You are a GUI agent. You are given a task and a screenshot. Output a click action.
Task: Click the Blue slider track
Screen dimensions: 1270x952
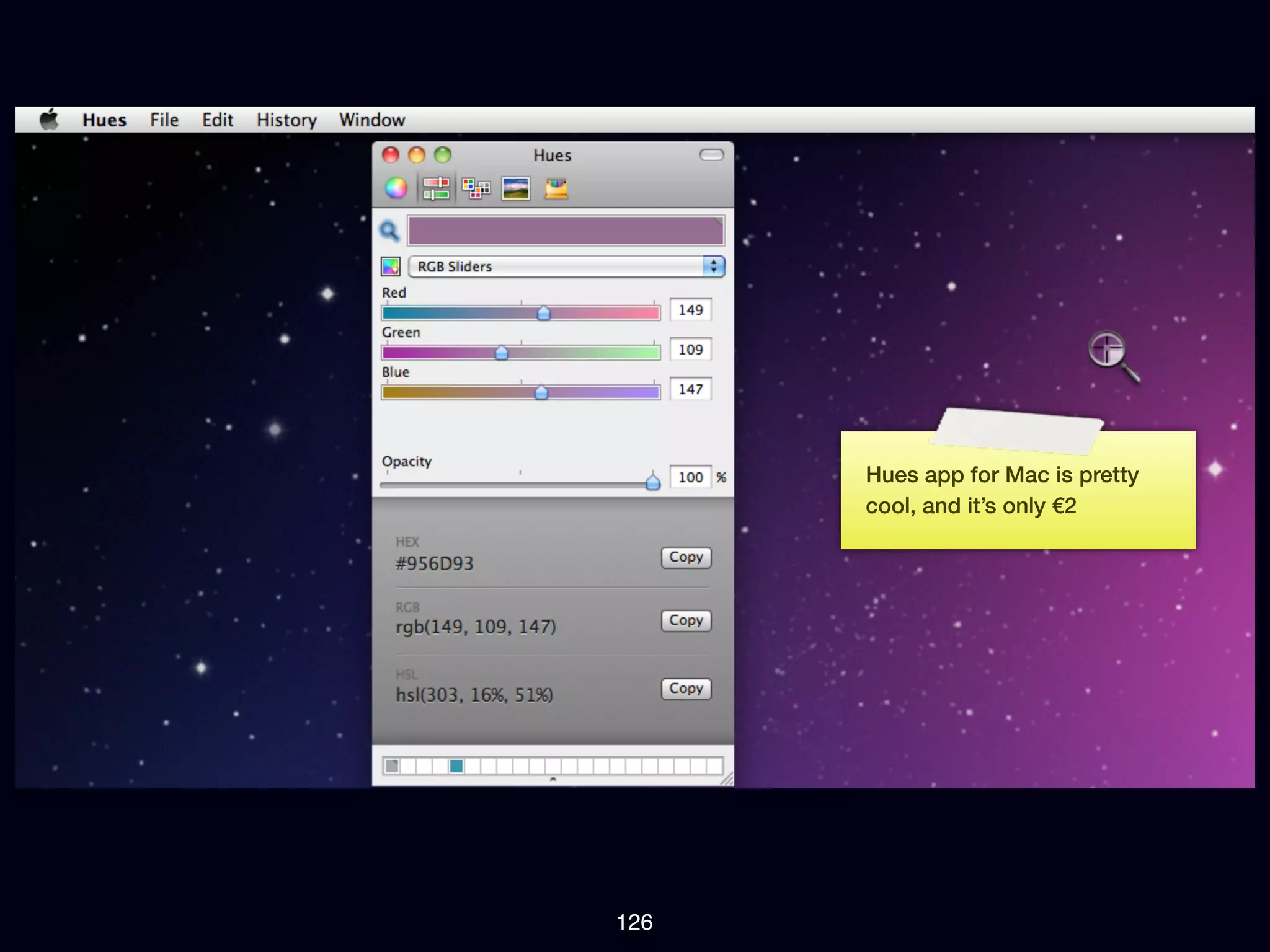click(x=521, y=392)
